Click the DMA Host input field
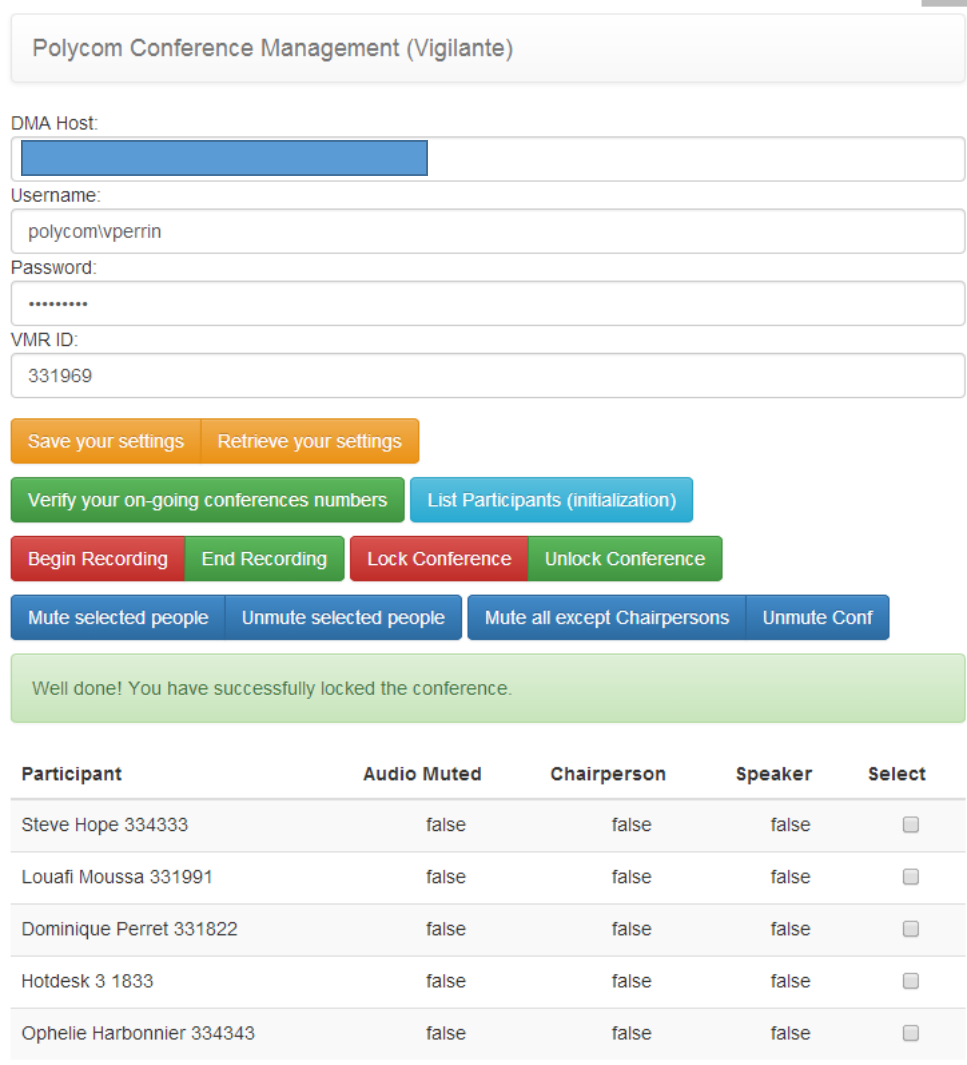 click(x=488, y=159)
